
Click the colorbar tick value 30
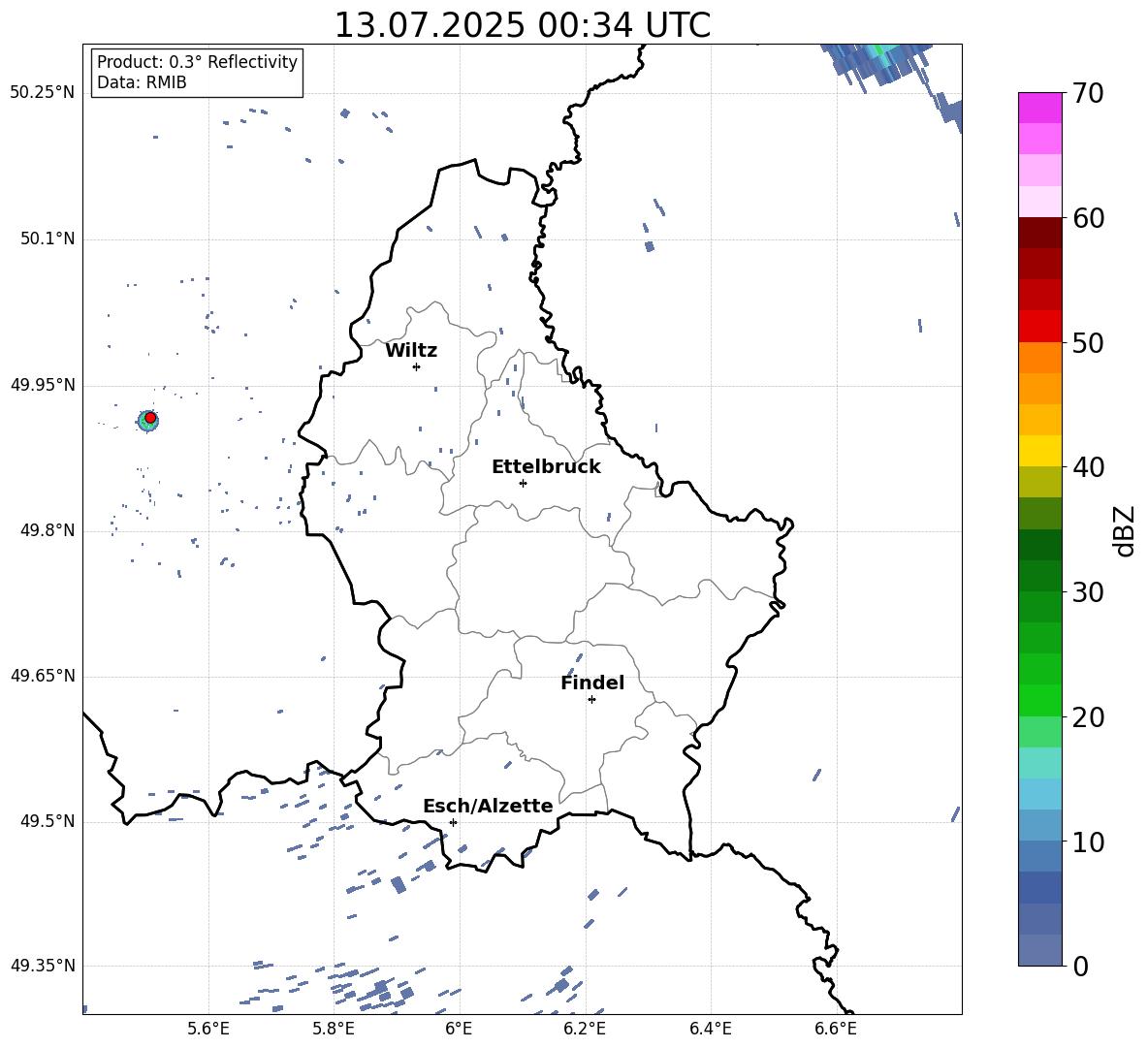click(1089, 591)
